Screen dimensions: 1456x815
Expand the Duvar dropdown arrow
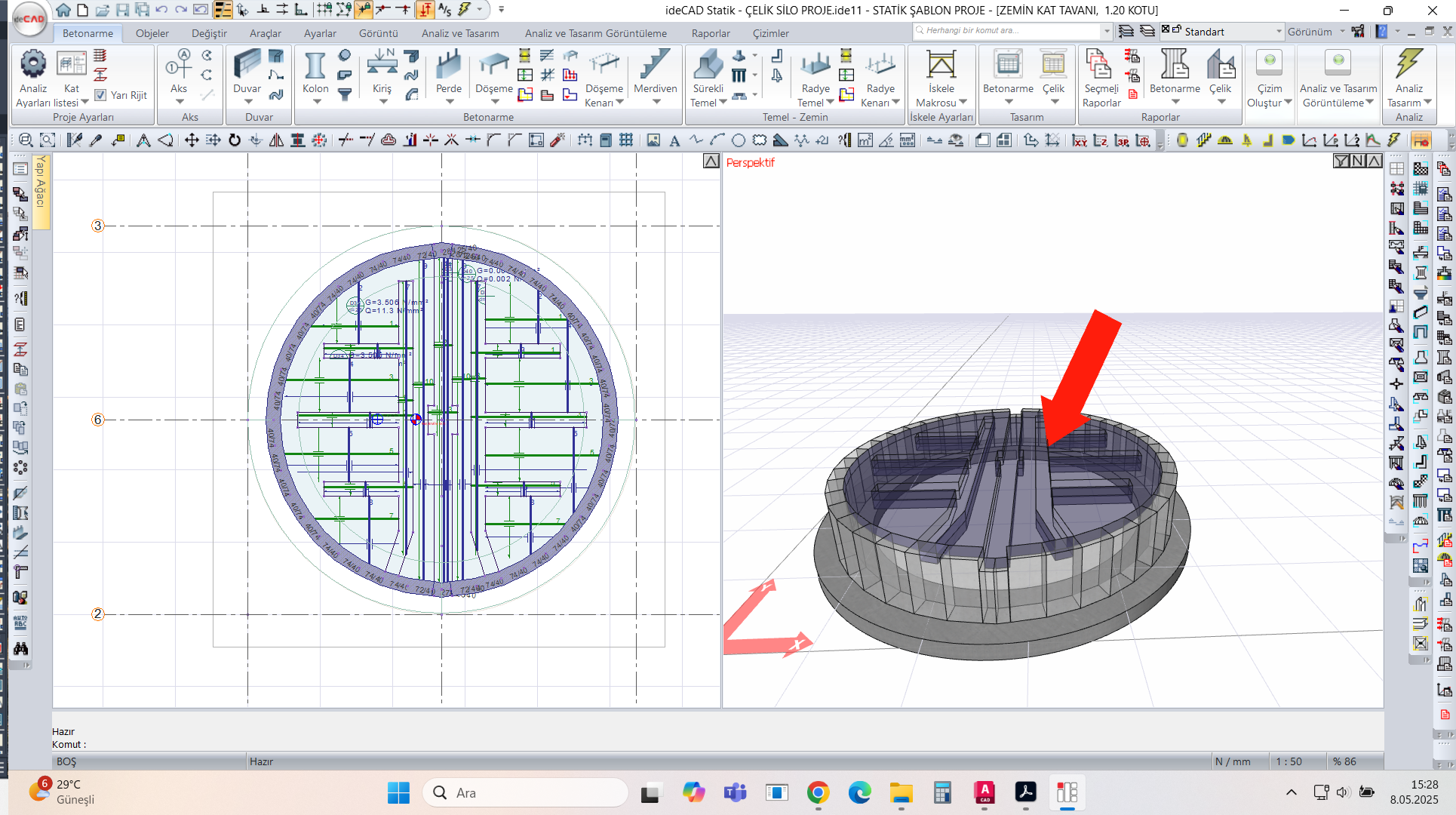[247, 101]
